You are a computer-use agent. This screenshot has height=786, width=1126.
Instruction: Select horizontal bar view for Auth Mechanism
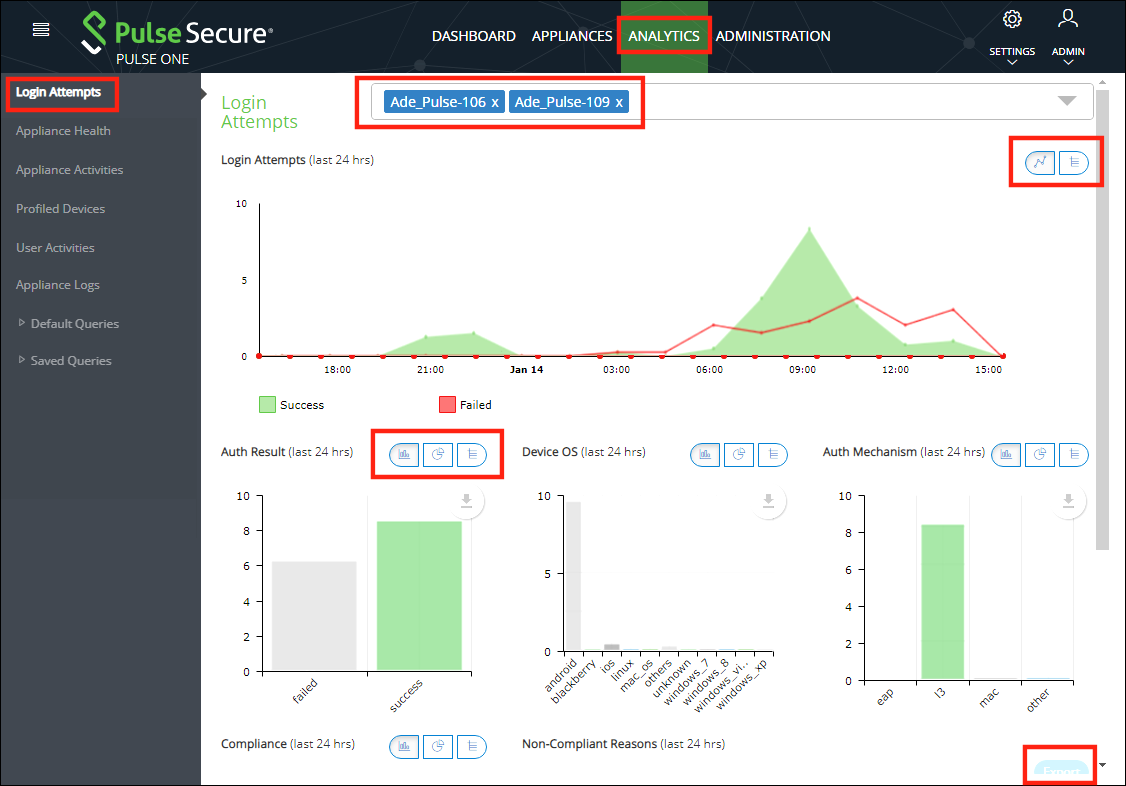pyautogui.click(x=1073, y=454)
